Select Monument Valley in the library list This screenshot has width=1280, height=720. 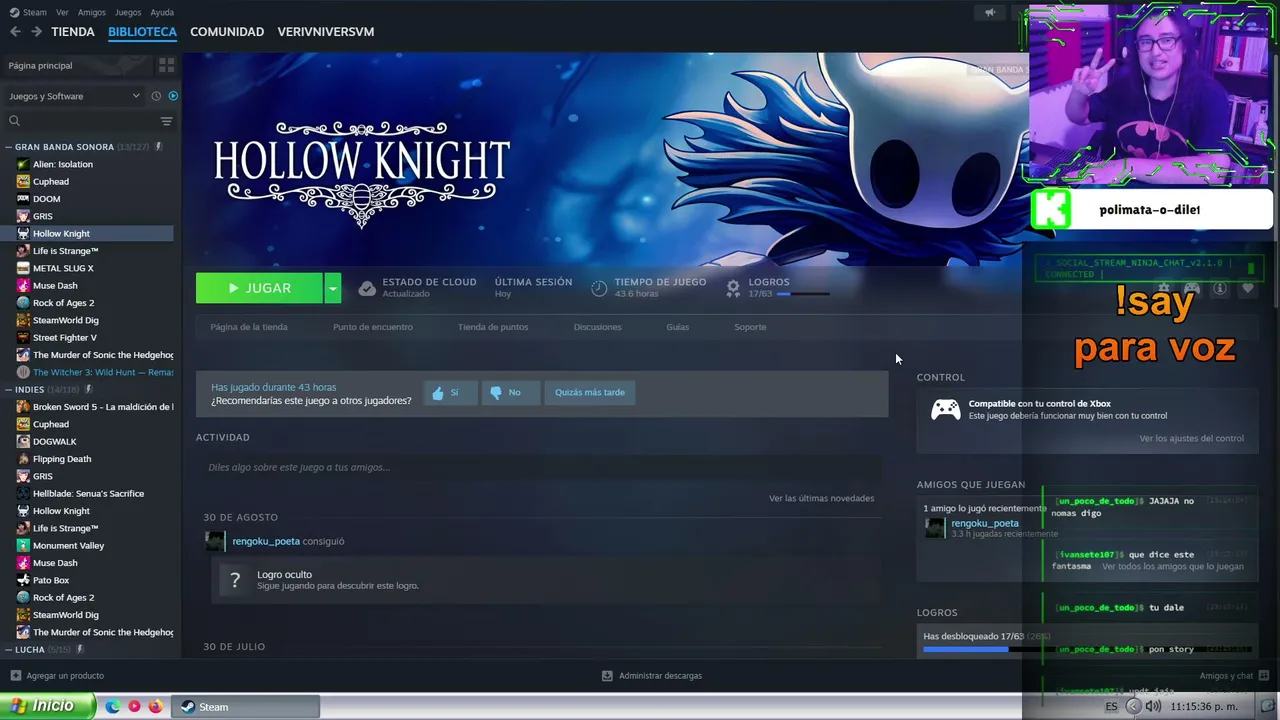tap(68, 546)
